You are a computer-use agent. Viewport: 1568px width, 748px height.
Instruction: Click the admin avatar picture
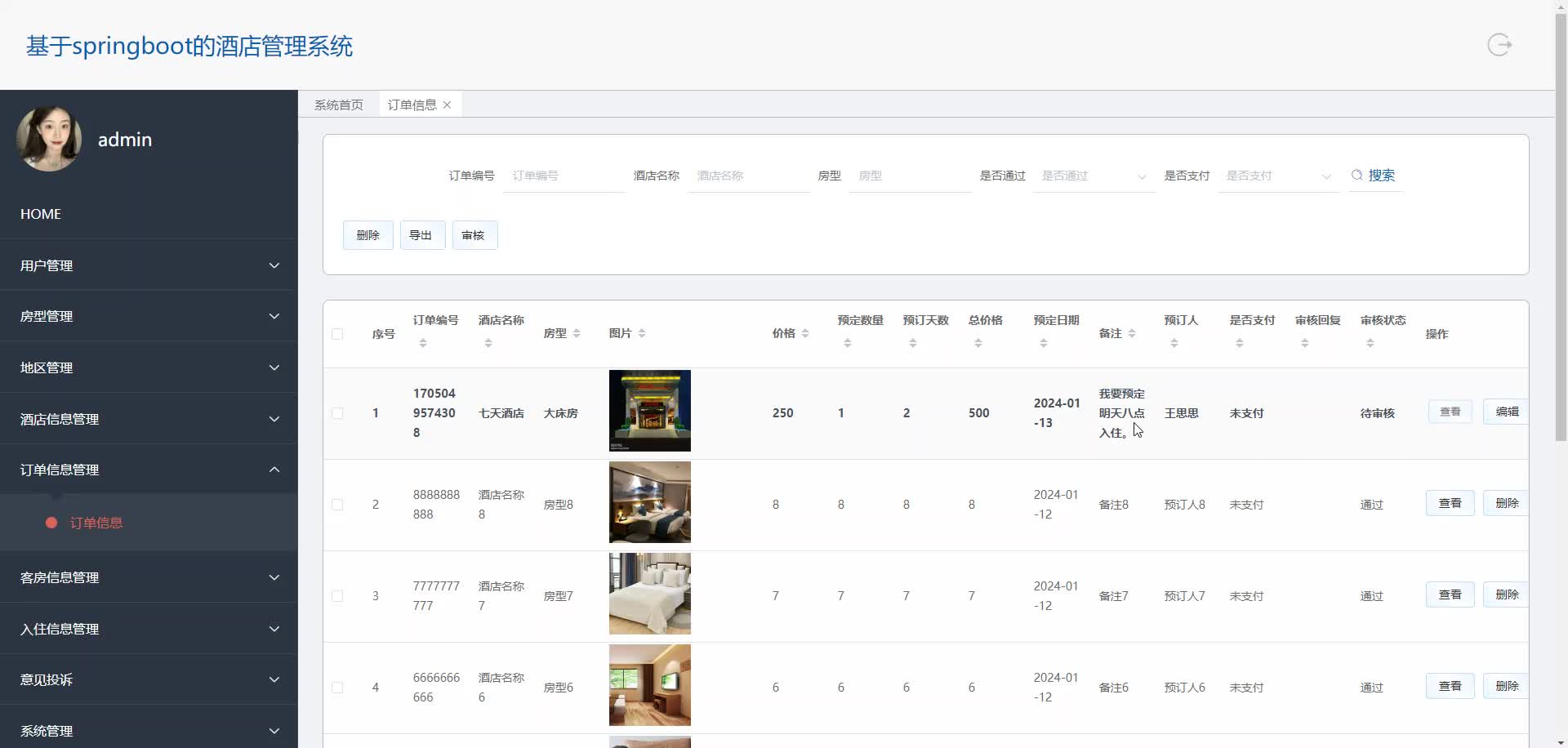[x=49, y=139]
